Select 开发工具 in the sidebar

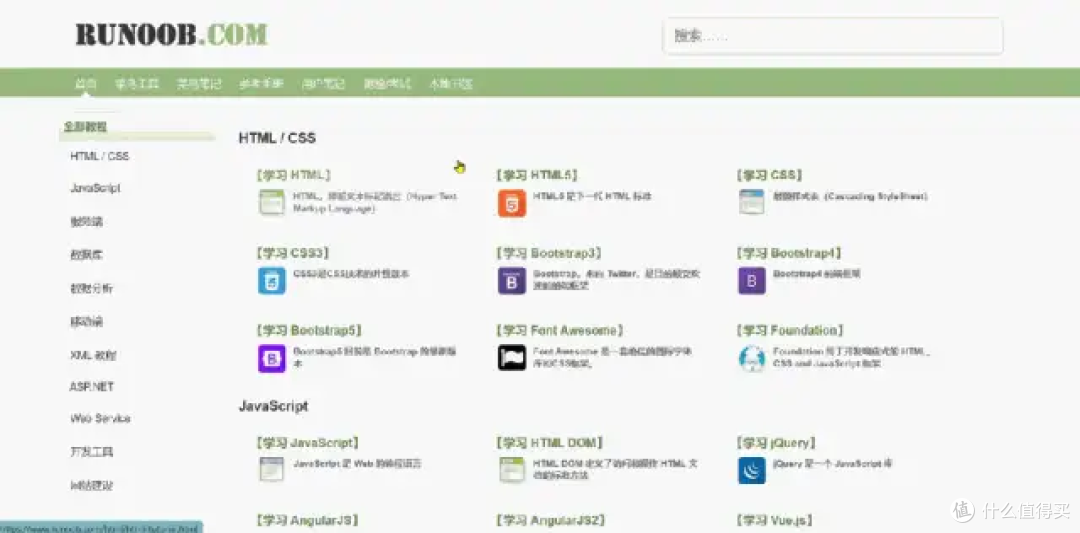click(x=92, y=452)
